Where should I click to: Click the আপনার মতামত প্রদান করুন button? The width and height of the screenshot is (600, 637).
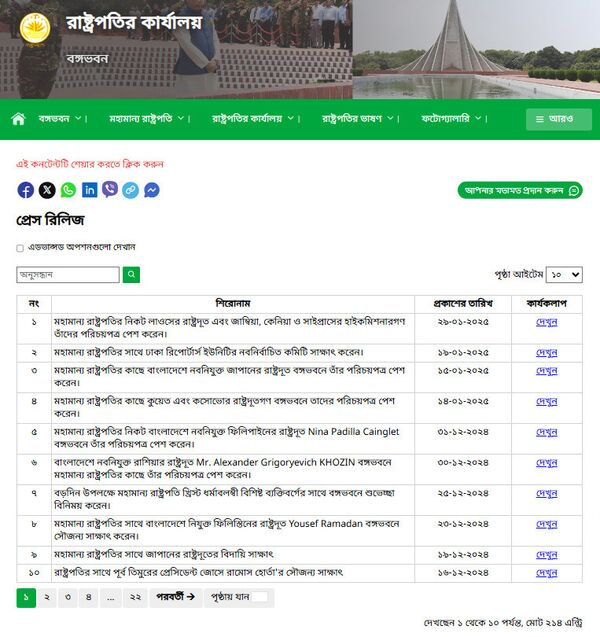point(520,190)
